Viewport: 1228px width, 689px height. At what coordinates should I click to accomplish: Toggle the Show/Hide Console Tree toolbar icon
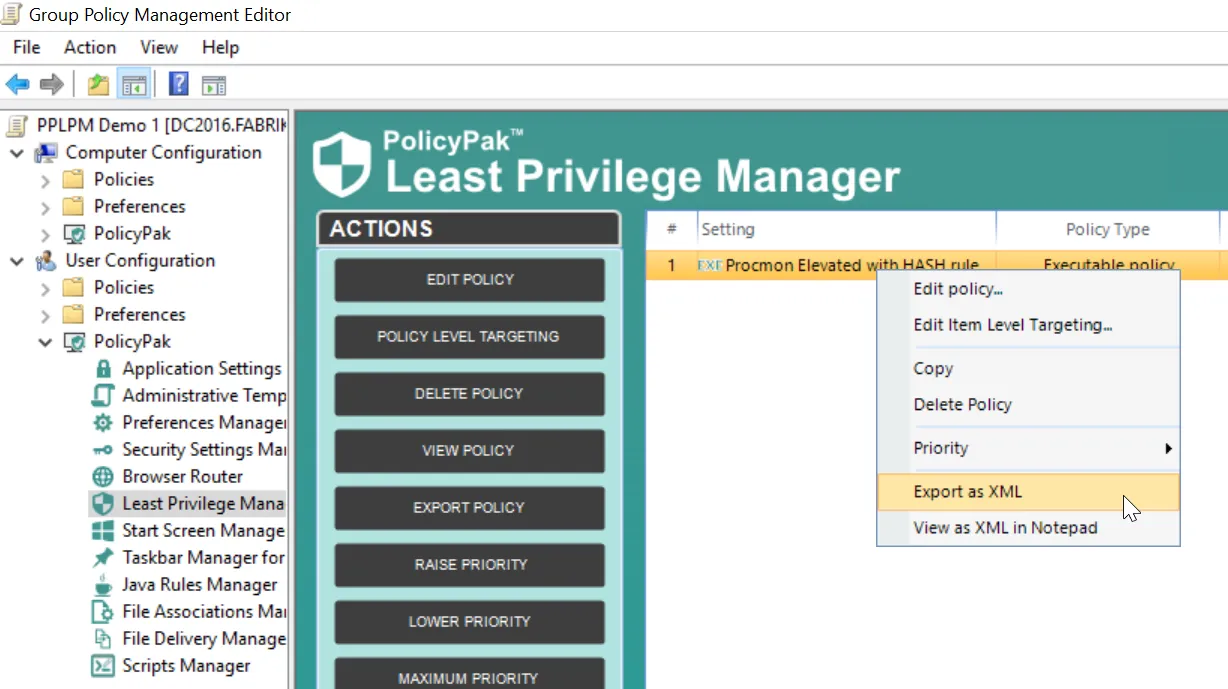click(134, 85)
